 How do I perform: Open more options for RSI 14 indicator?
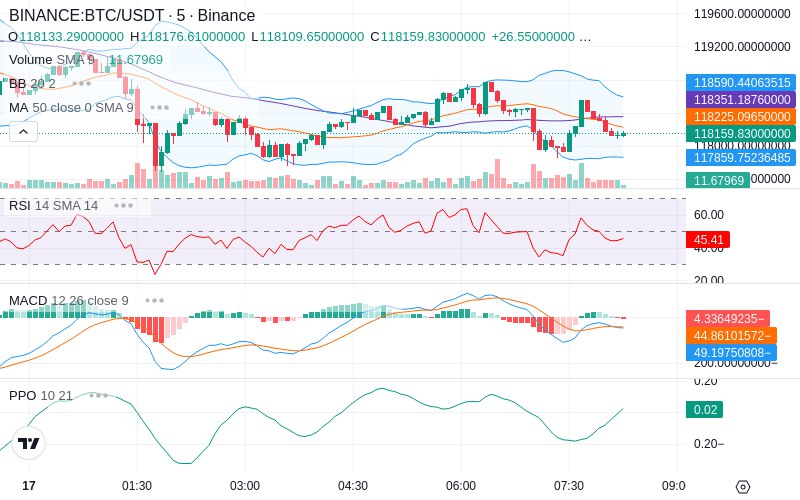[x=123, y=206]
